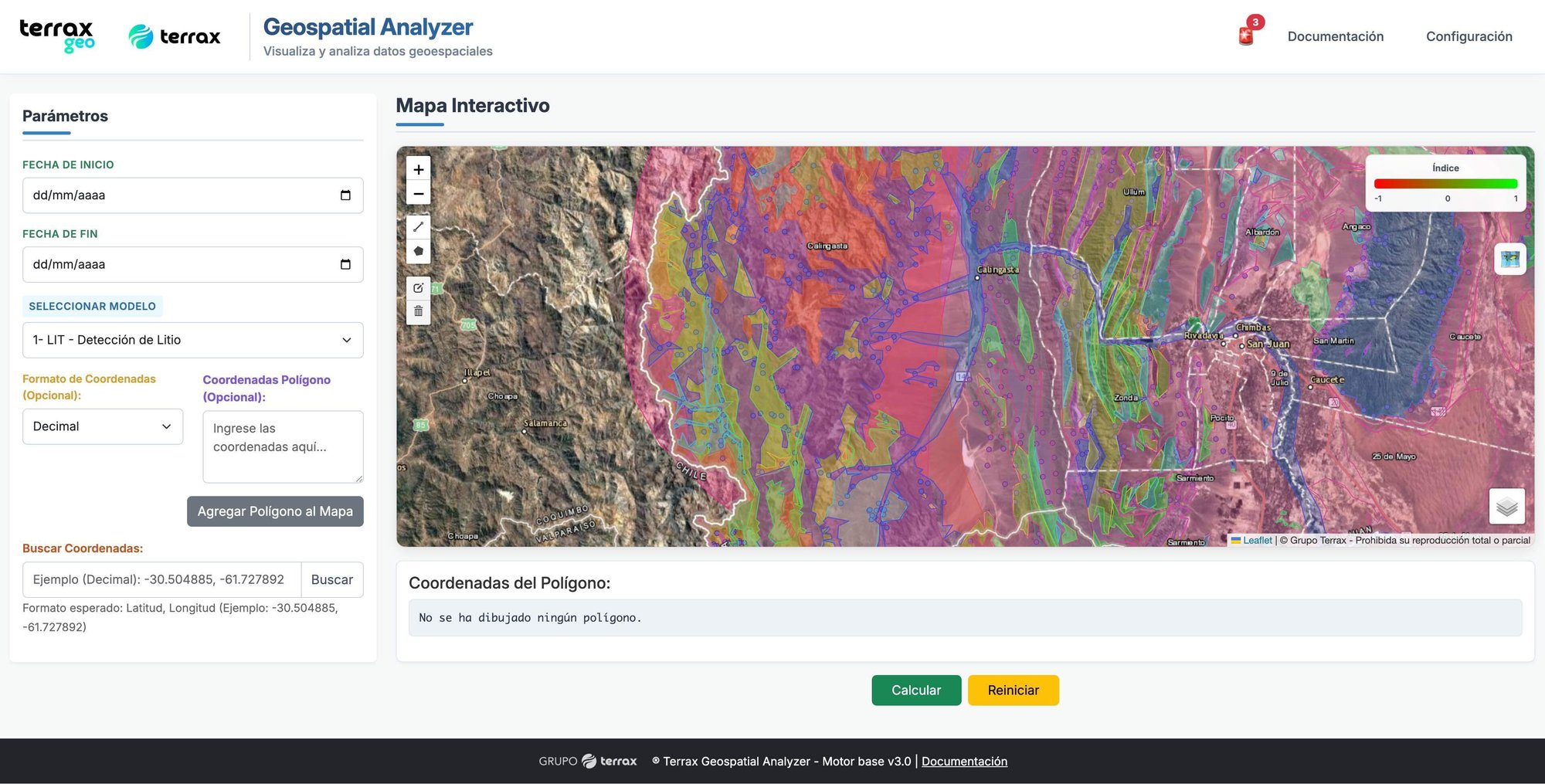The height and width of the screenshot is (784, 1545).
Task: Focus the Buscar Coordenadas input field
Action: point(161,579)
